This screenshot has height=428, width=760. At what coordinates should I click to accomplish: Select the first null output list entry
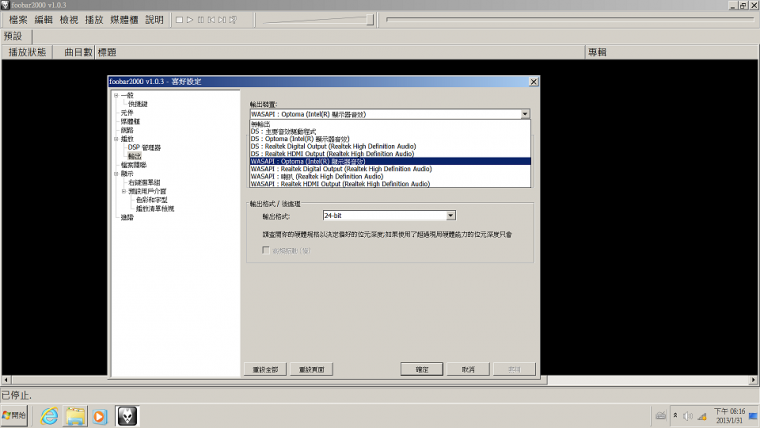point(390,124)
